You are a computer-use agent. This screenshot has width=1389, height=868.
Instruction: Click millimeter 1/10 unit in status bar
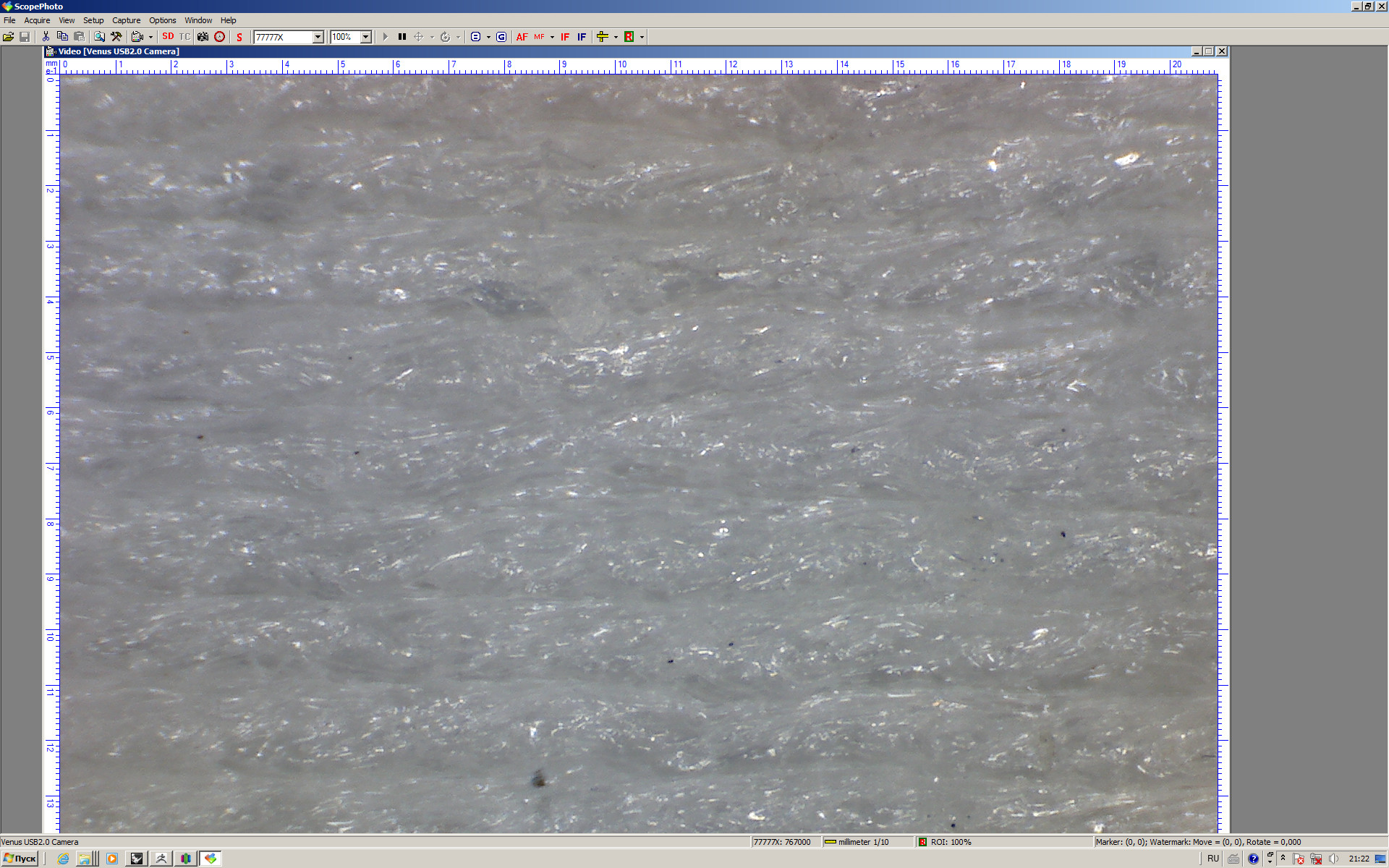(862, 842)
